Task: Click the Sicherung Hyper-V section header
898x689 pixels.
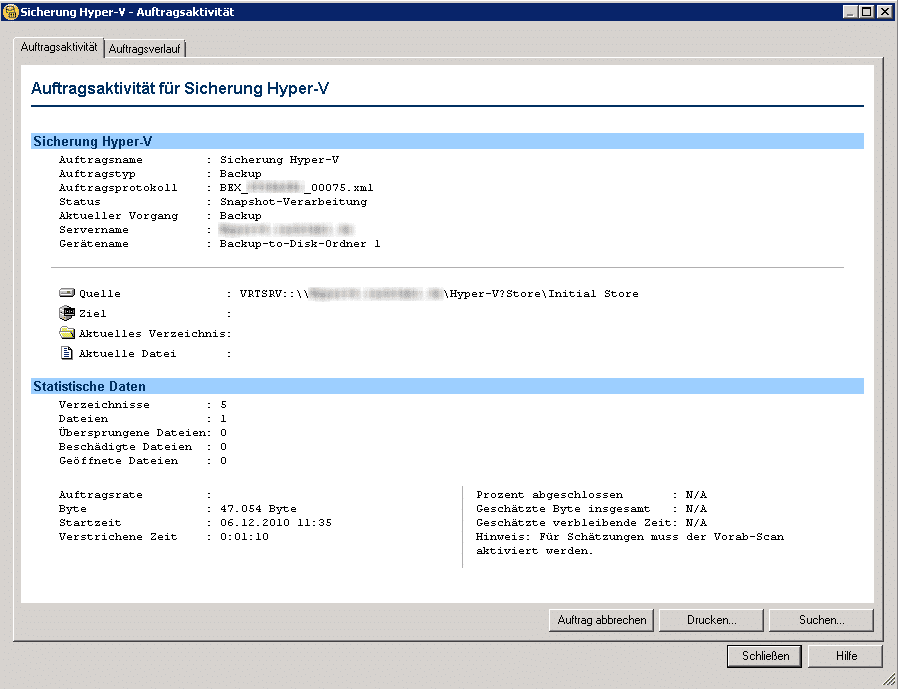Action: (447, 141)
